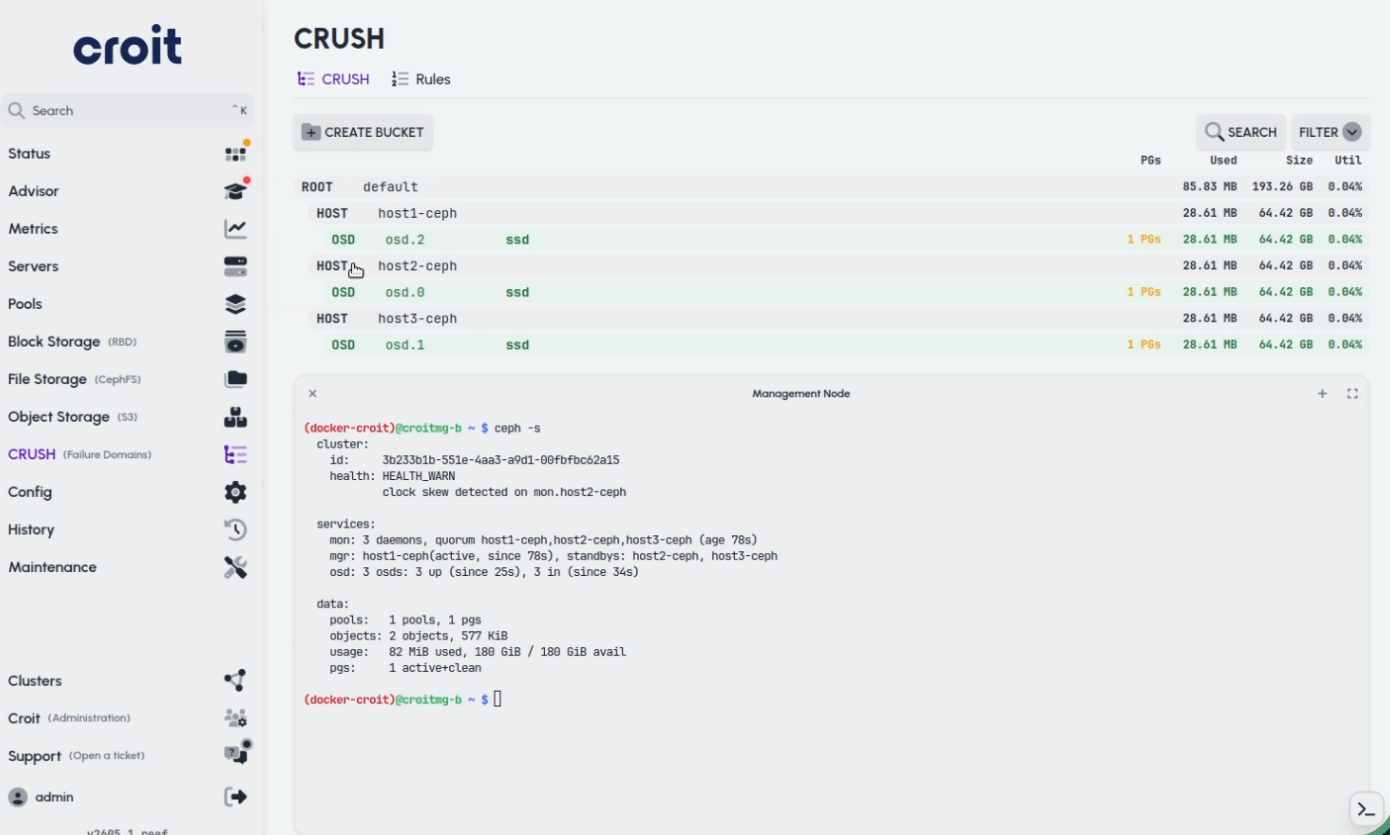Click the SEARCH button above the table

(1241, 132)
